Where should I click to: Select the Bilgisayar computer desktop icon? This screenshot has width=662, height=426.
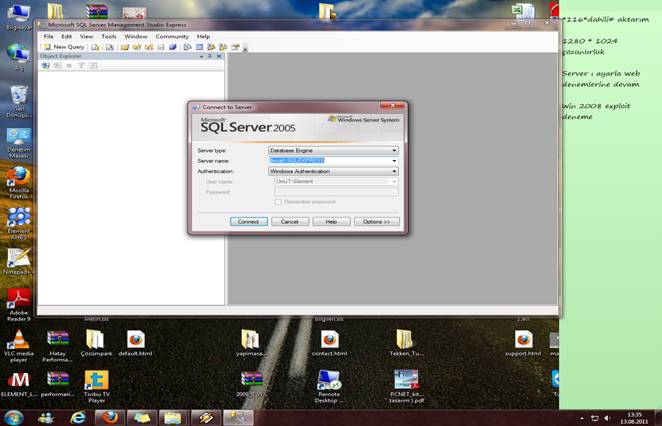(19, 17)
